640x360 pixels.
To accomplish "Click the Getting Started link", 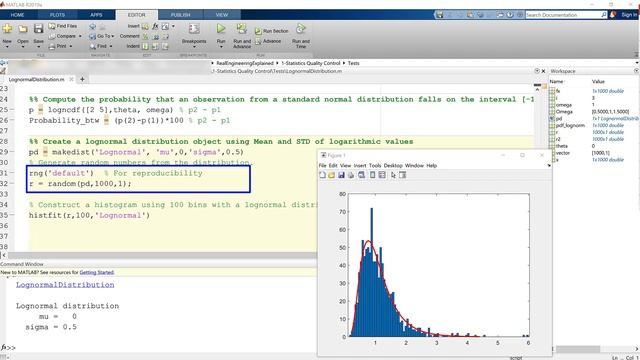I will pos(97,272).
